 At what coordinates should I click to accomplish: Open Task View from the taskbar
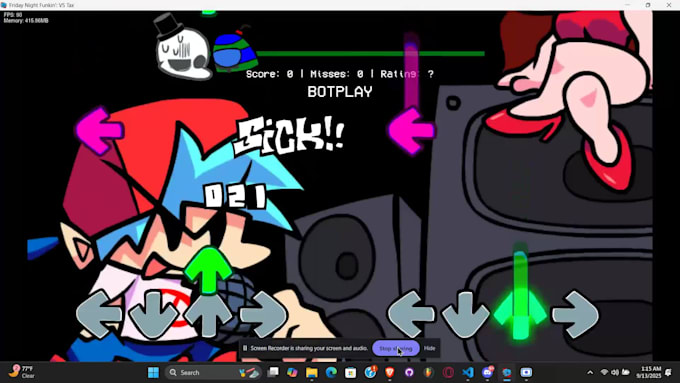273,373
